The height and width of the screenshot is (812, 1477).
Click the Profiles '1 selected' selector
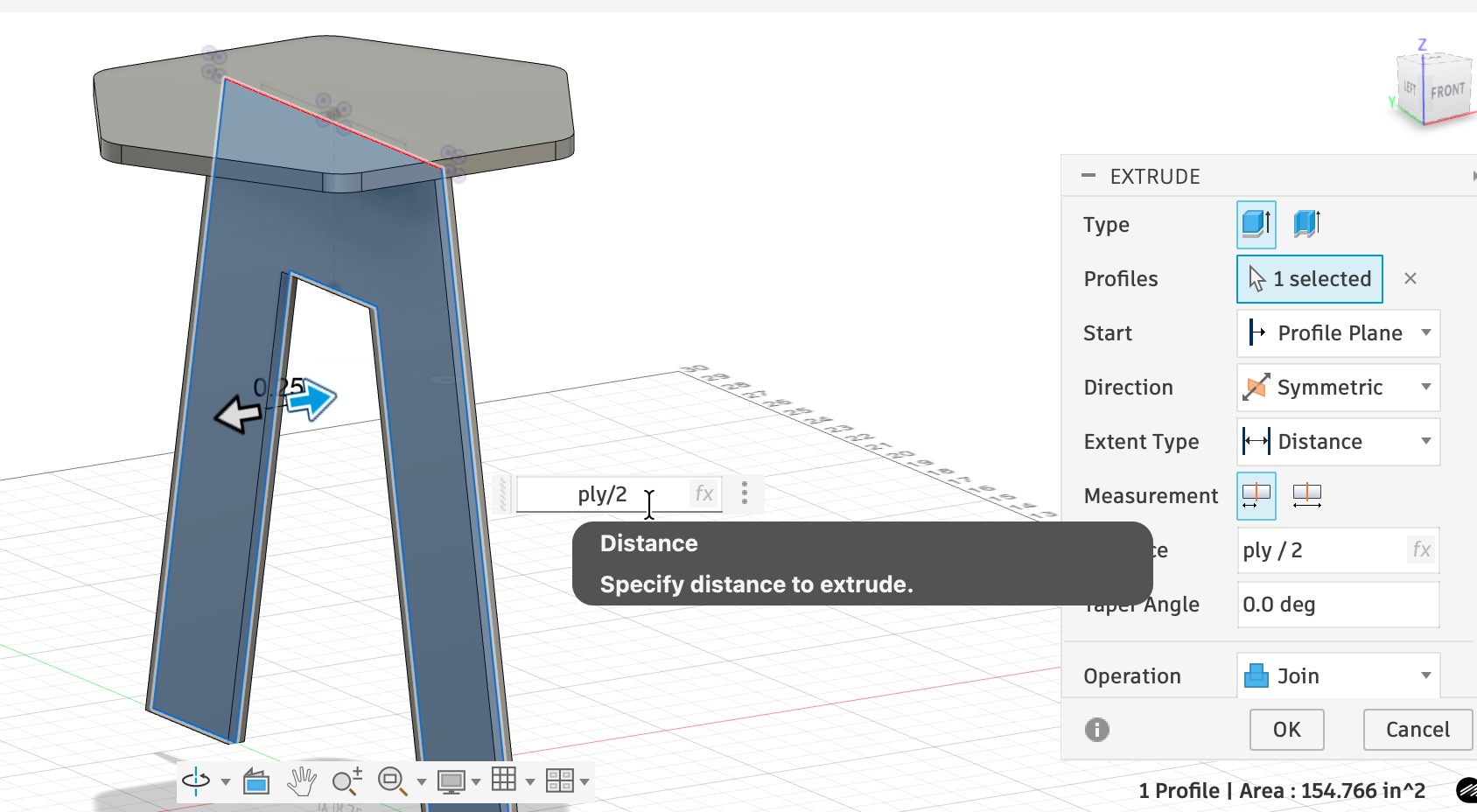[x=1310, y=279]
